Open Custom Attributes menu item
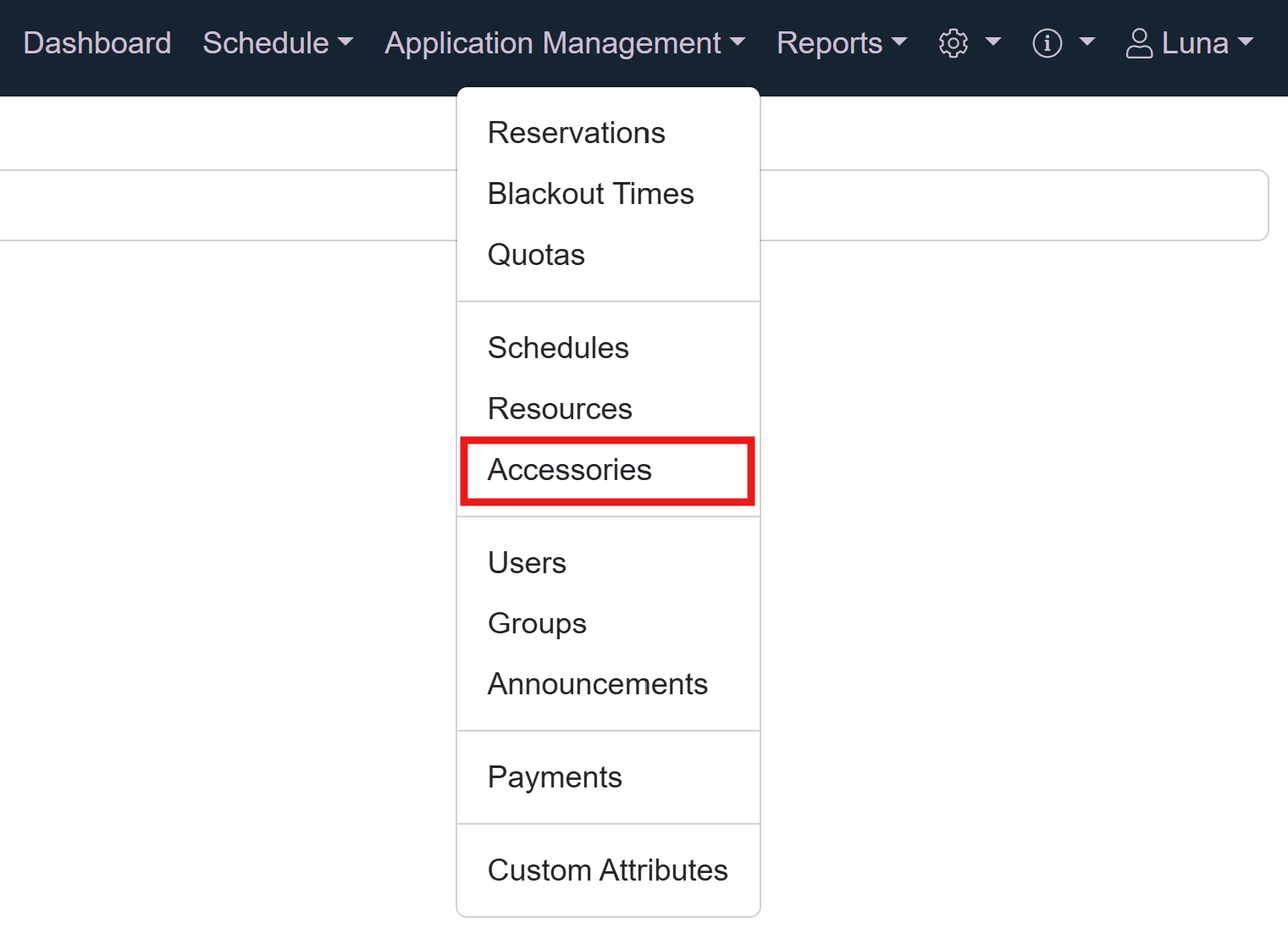 (607, 870)
